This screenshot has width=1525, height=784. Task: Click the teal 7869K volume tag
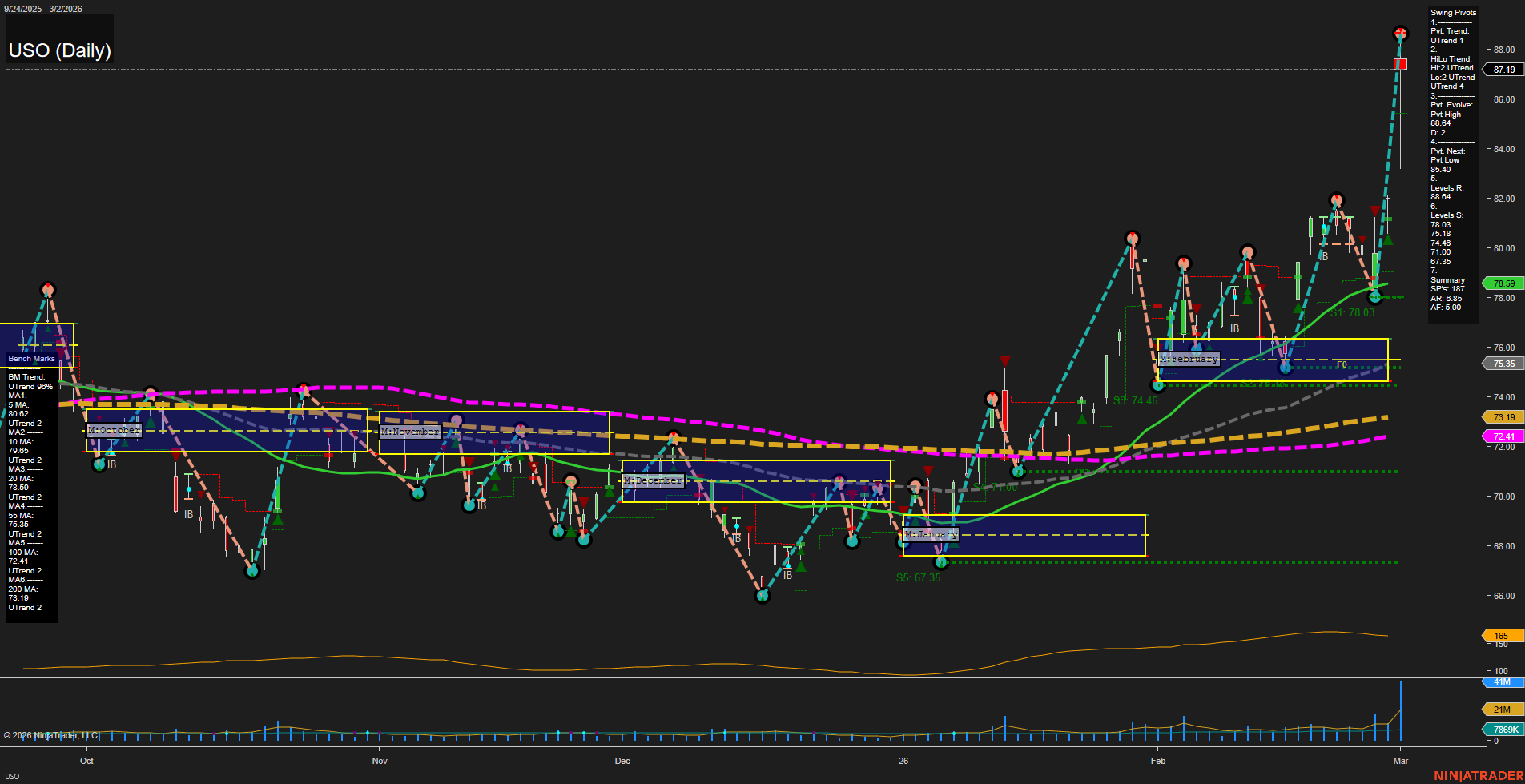pos(1504,730)
